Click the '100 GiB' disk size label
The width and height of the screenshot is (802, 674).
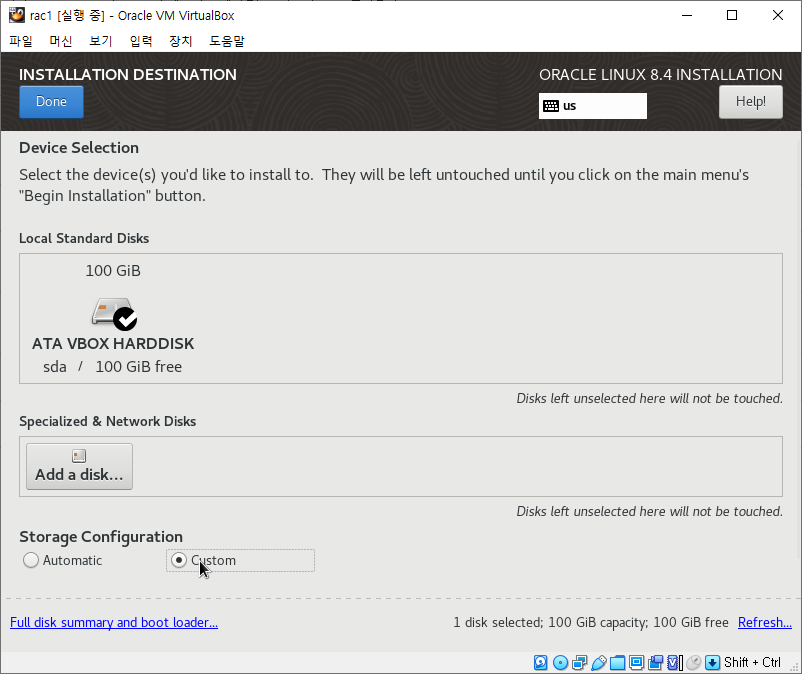pyautogui.click(x=113, y=271)
